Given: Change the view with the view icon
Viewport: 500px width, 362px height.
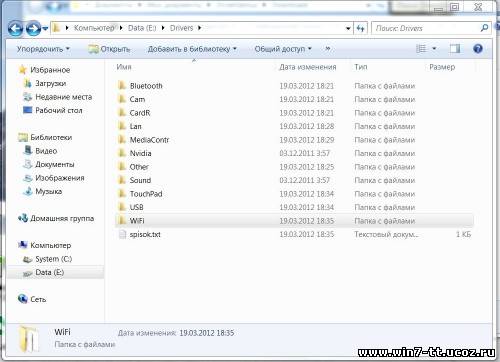Looking at the screenshot, I should tap(421, 49).
